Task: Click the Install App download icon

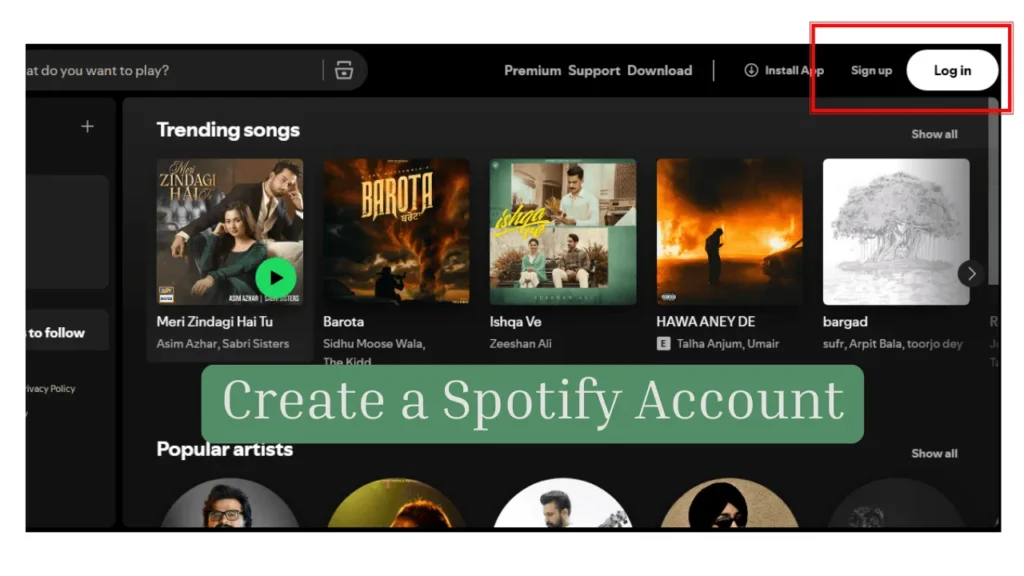Action: pyautogui.click(x=750, y=70)
